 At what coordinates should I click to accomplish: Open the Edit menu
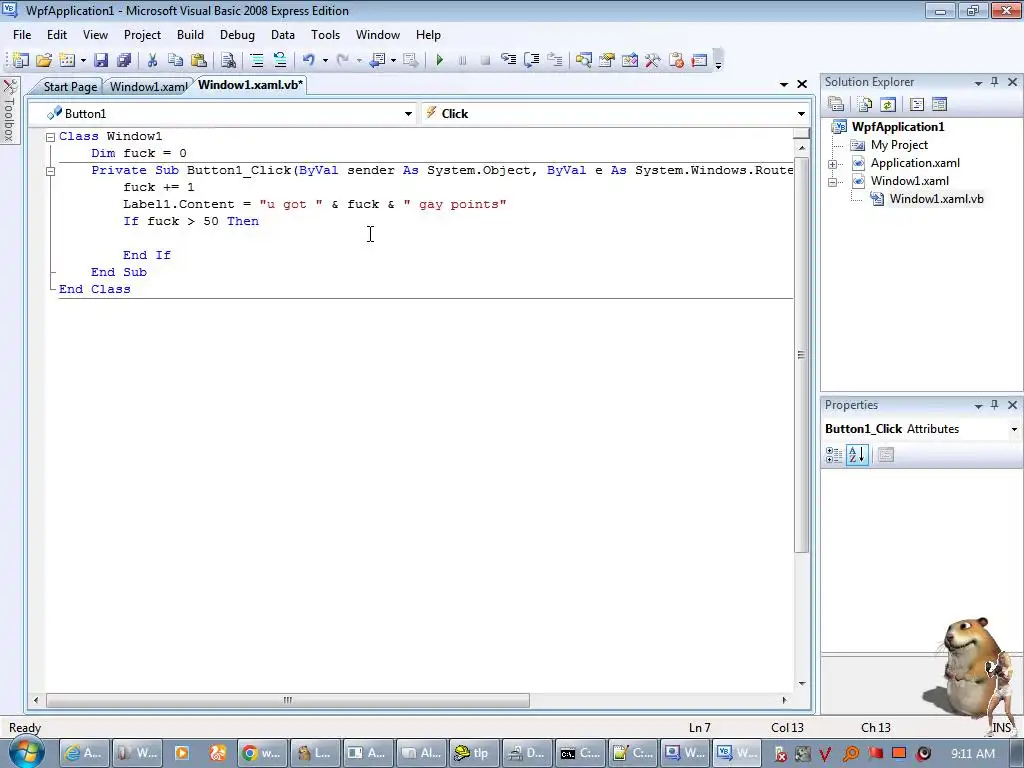(x=57, y=35)
